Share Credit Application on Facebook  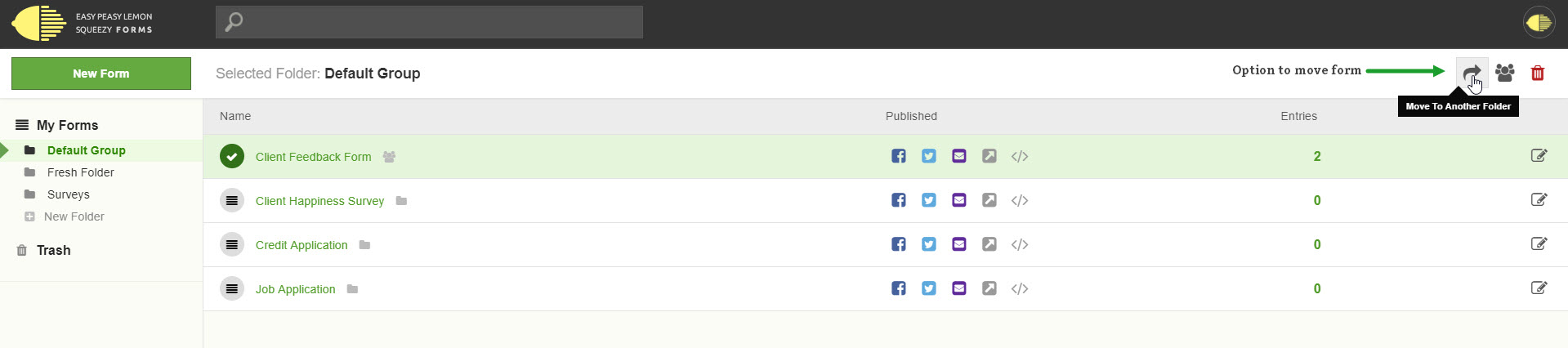tap(898, 244)
